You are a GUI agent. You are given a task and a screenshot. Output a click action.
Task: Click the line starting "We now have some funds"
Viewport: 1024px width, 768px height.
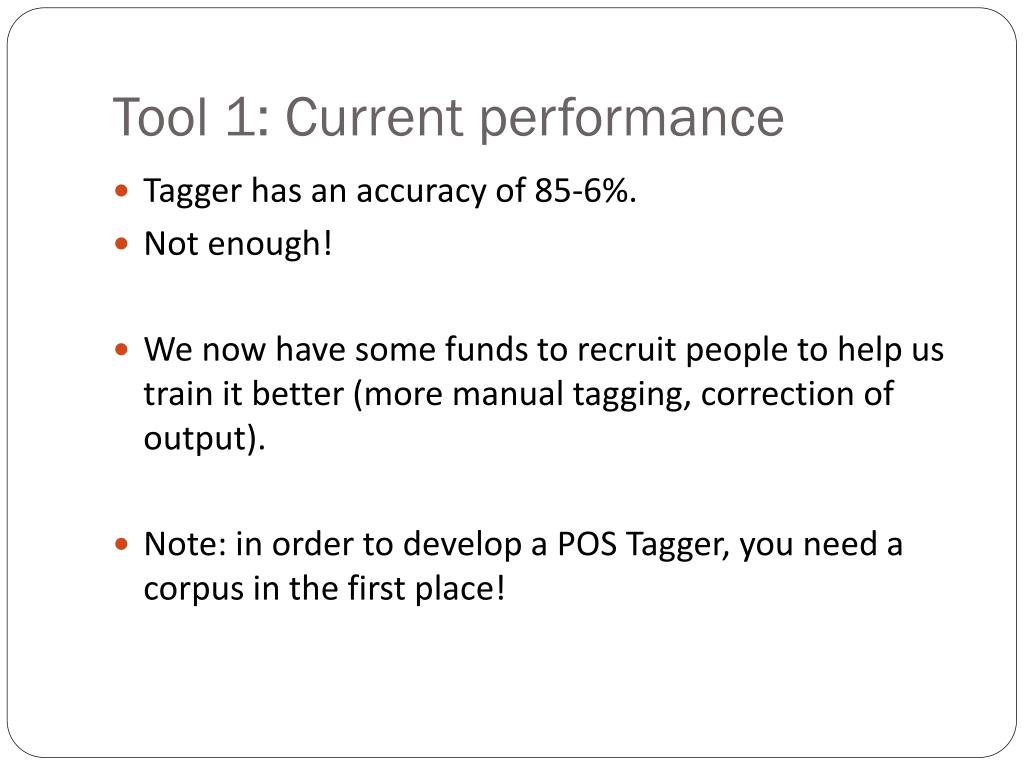click(x=544, y=350)
